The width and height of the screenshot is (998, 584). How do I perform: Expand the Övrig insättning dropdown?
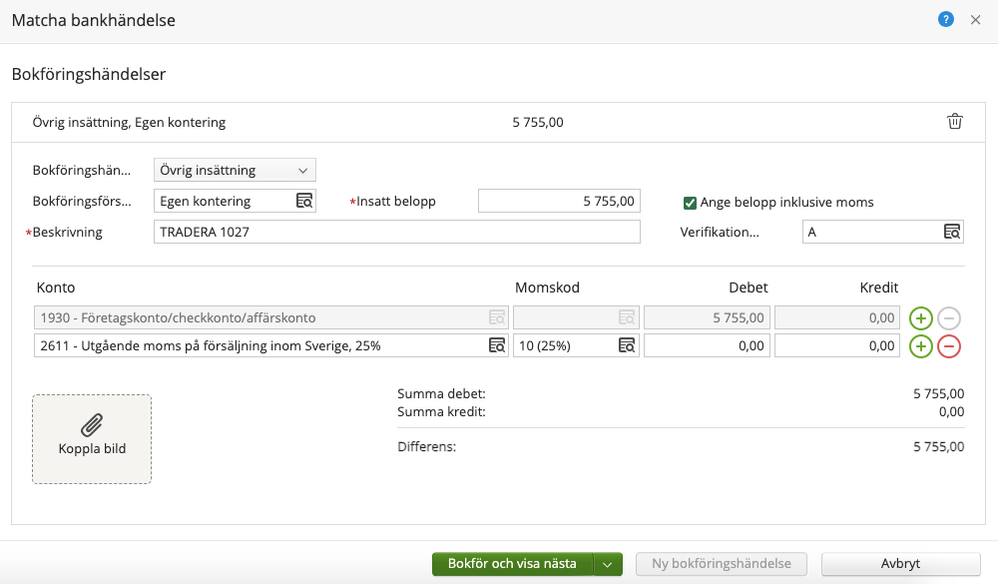tap(235, 170)
